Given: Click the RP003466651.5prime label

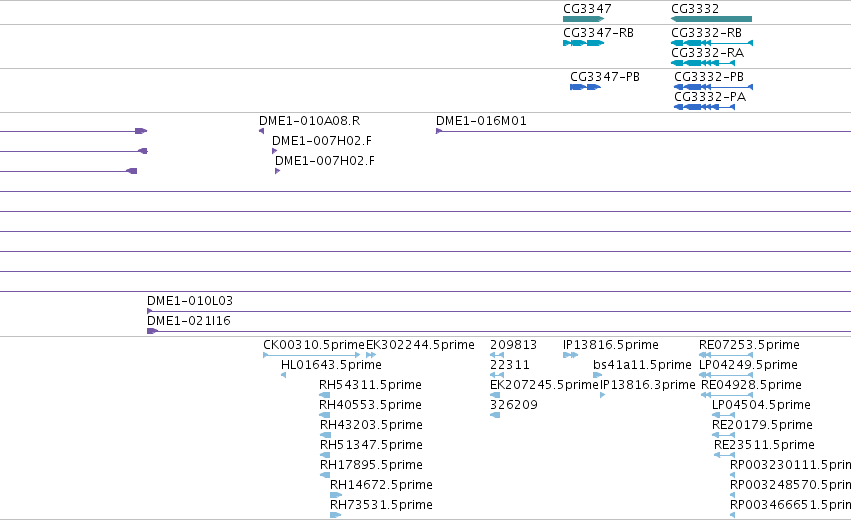Looking at the screenshot, I should point(790,505).
